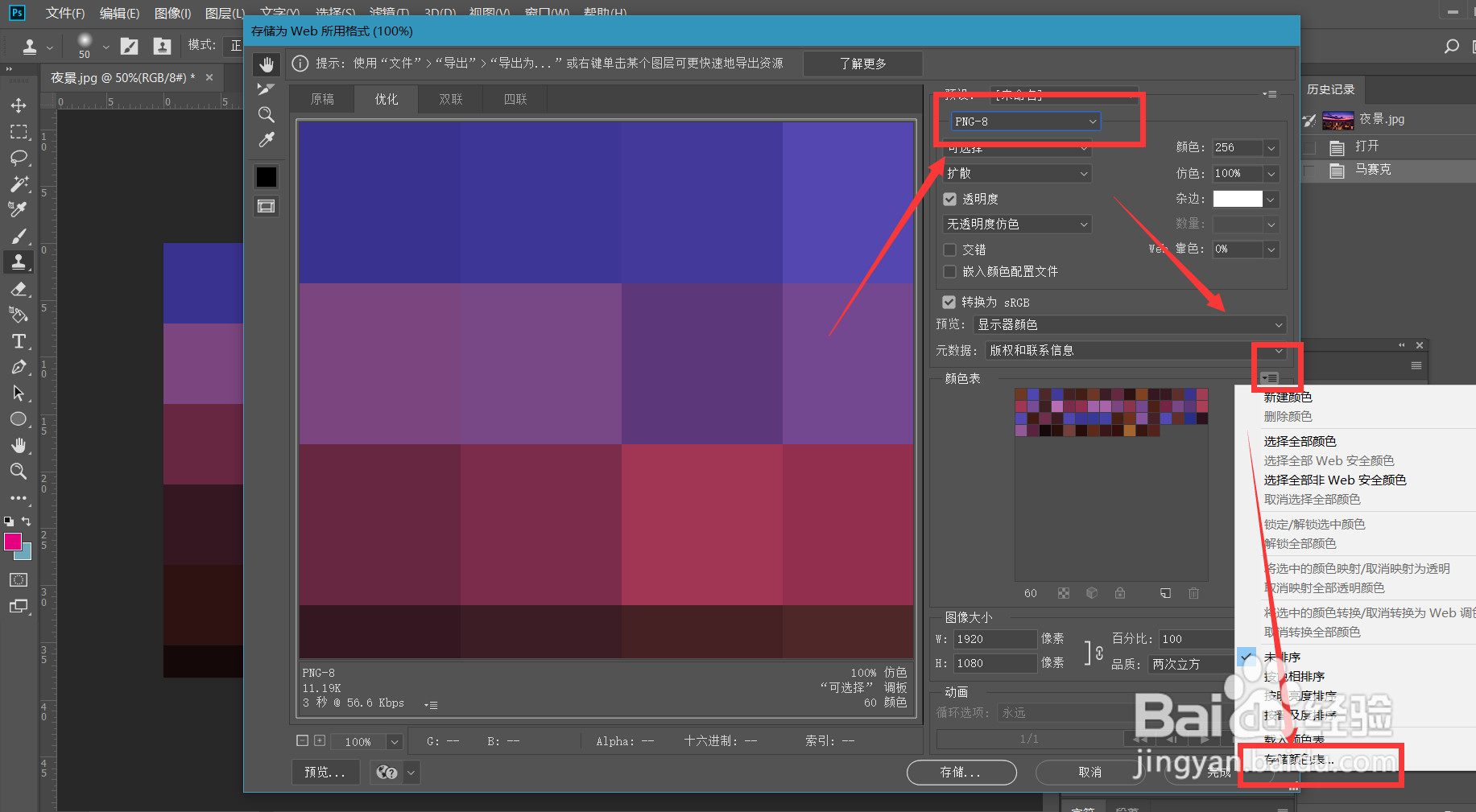Click the 取消 button
1476x812 pixels.
tap(1089, 772)
